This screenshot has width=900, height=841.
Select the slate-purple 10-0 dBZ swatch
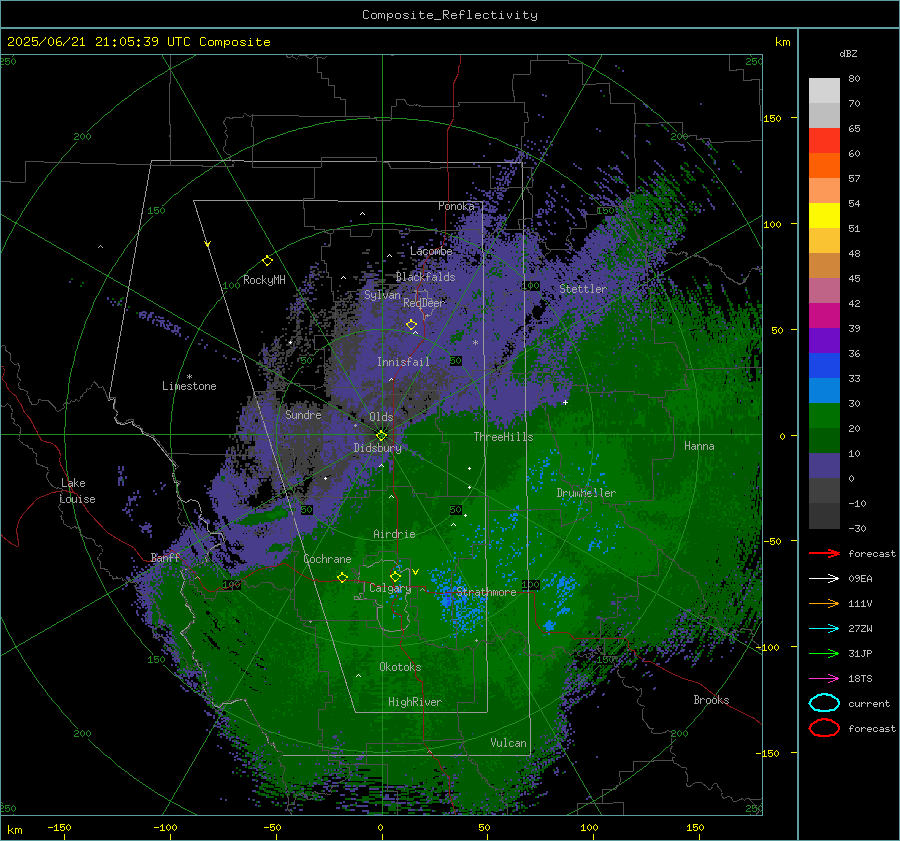(824, 466)
